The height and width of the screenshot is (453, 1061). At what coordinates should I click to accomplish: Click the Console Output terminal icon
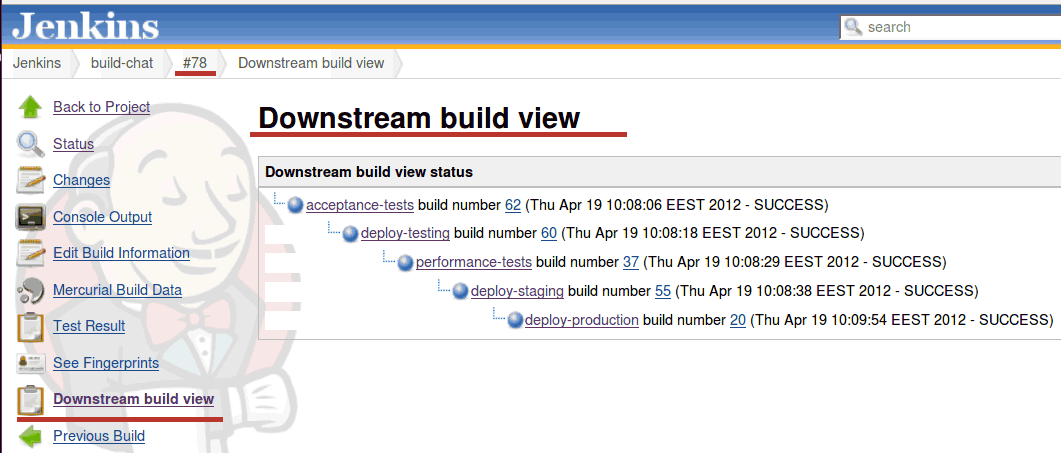[x=30, y=217]
